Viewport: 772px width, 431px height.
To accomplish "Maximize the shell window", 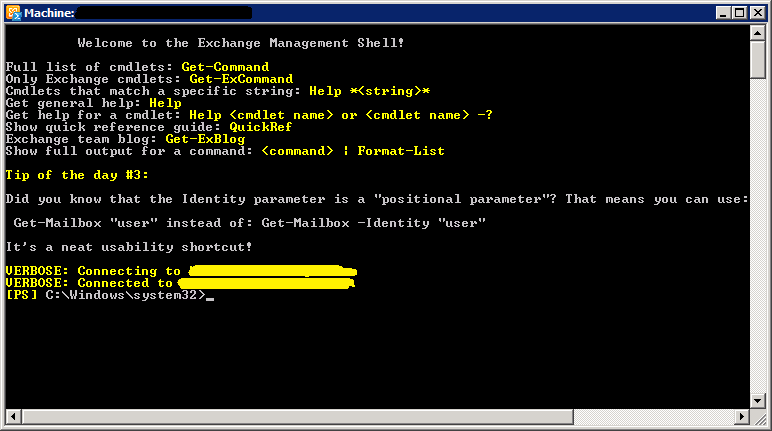I will pyautogui.click(x=740, y=13).
